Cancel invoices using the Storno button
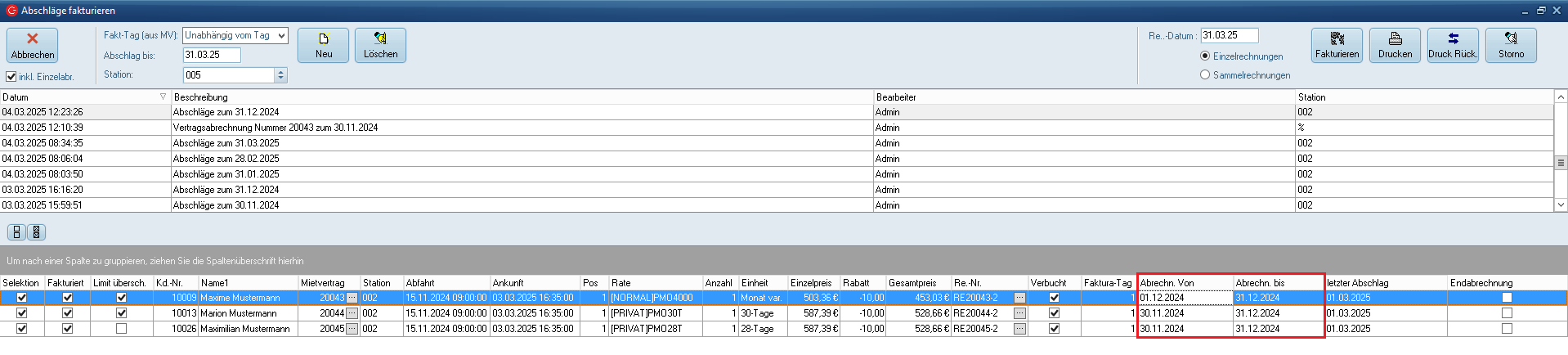The image size is (1568, 355). pos(1511,45)
